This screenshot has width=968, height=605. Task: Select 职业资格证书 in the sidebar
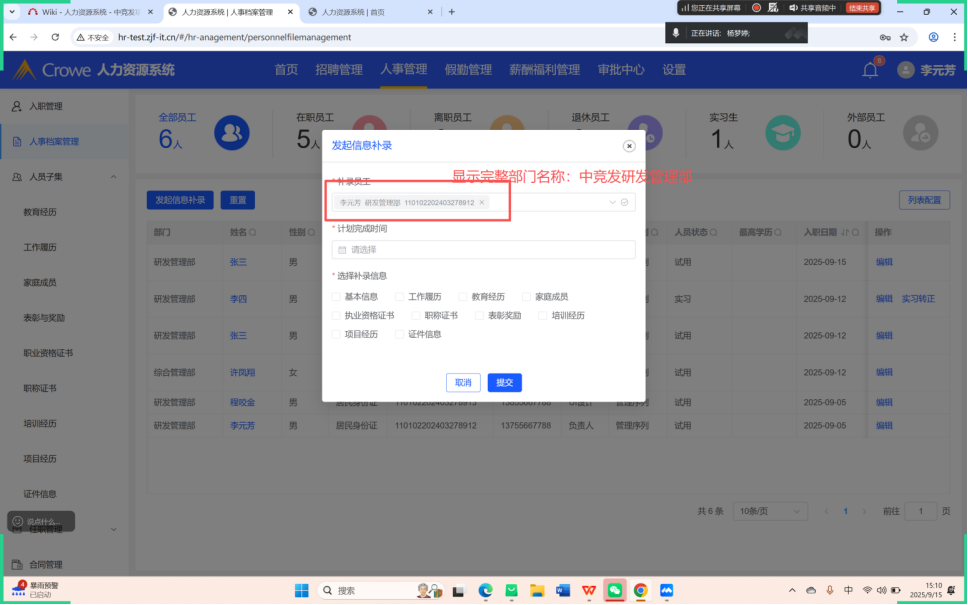coord(48,353)
